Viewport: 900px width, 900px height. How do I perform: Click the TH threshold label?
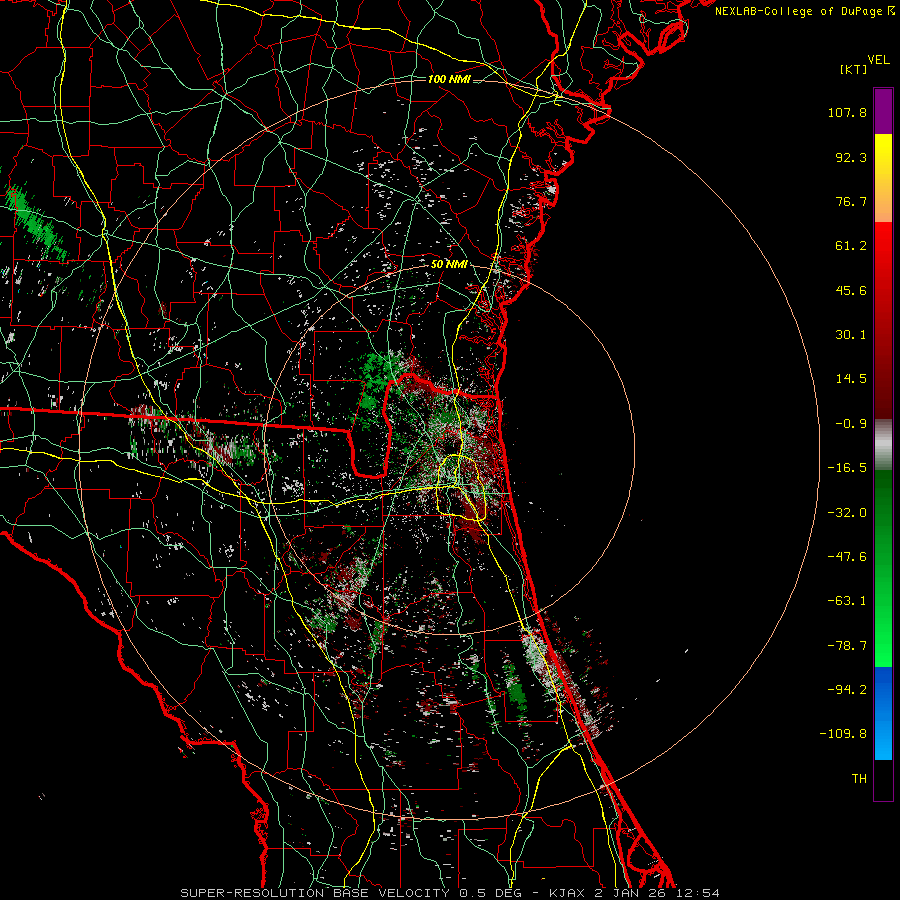pyautogui.click(x=859, y=779)
